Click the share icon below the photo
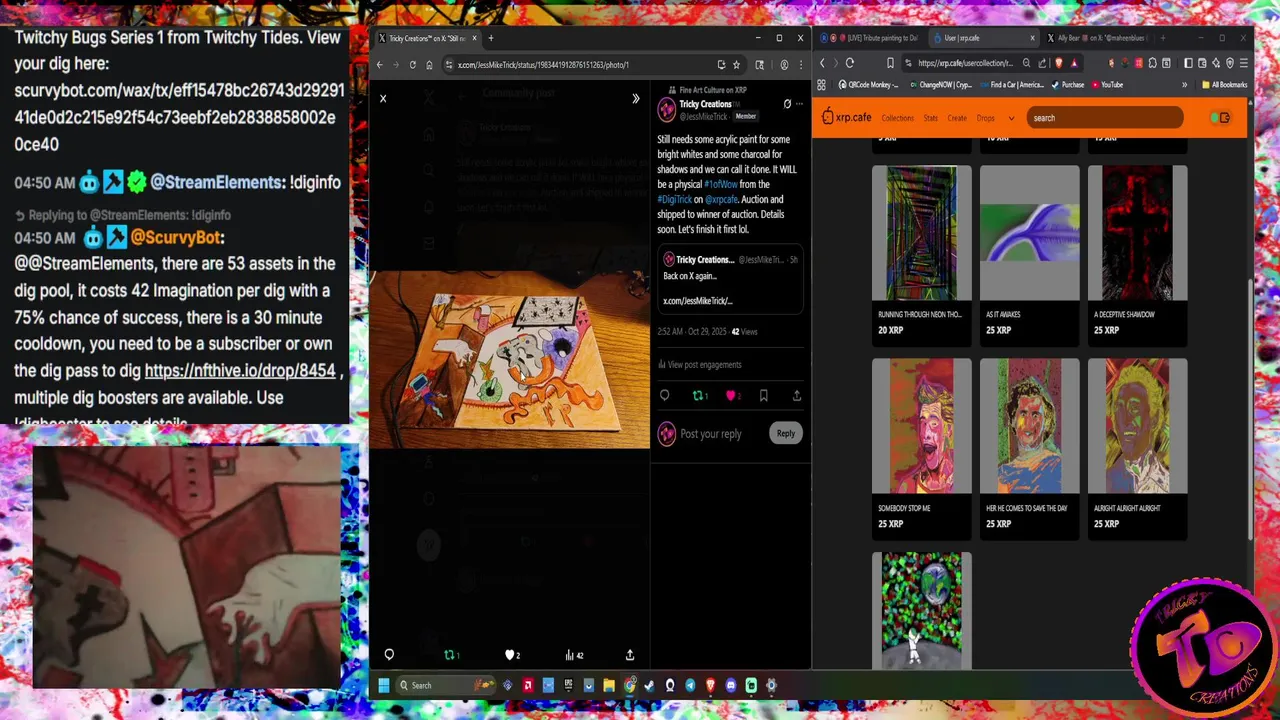Image resolution: width=1280 pixels, height=720 pixels. [630, 655]
